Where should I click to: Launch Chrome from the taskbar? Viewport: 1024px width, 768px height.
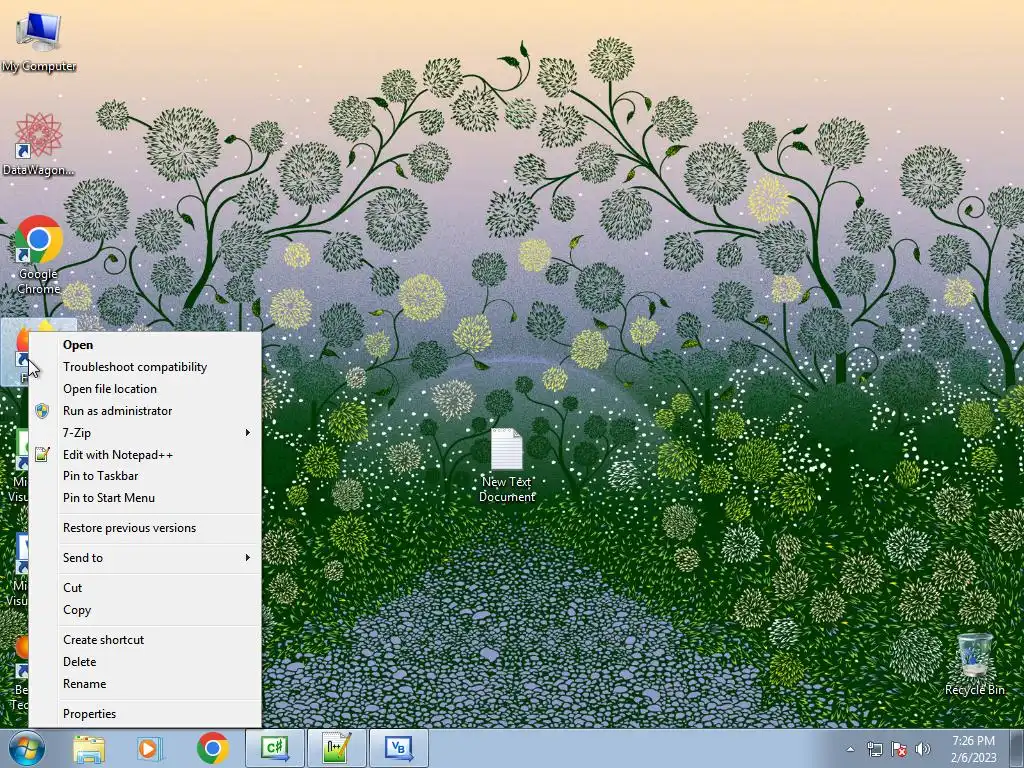213,748
